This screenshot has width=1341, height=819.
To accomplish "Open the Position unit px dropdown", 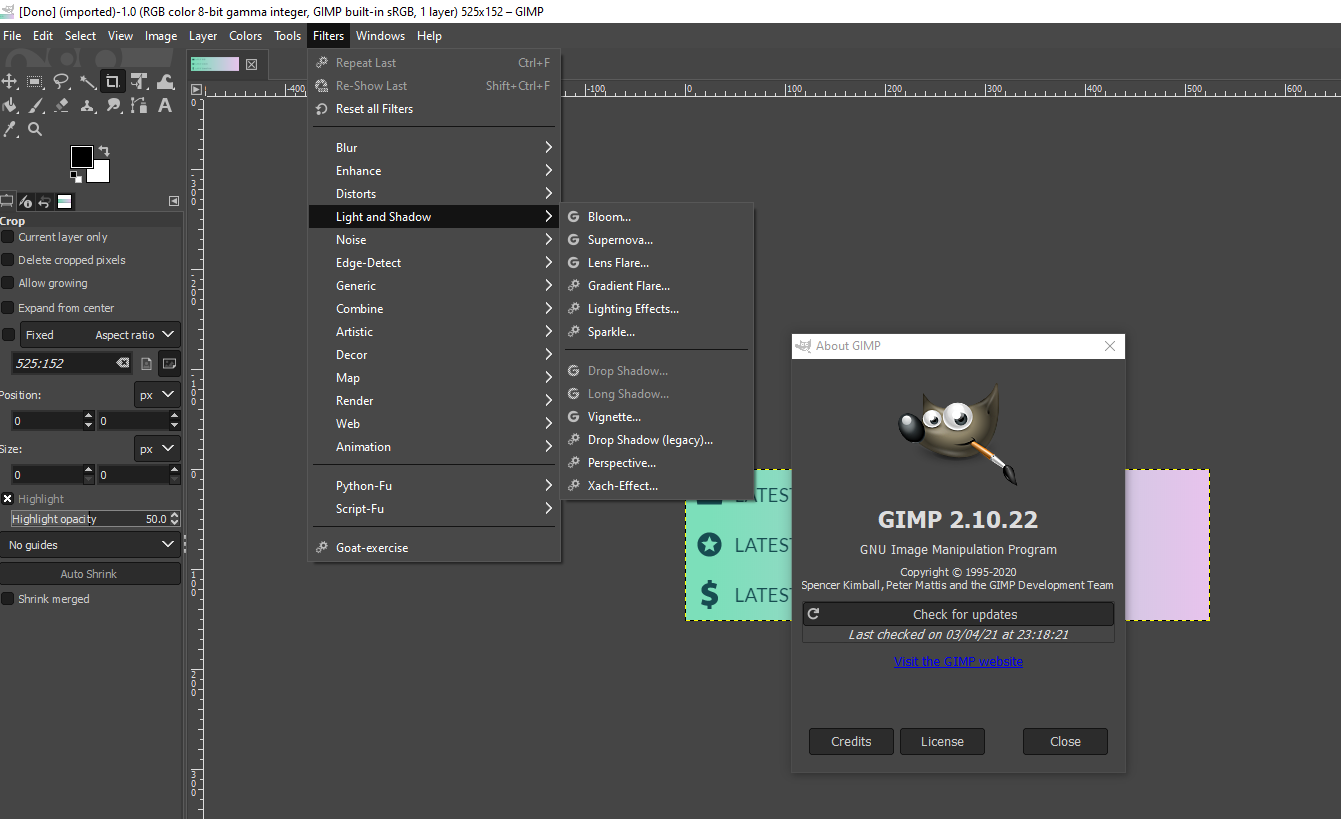I will coord(157,395).
